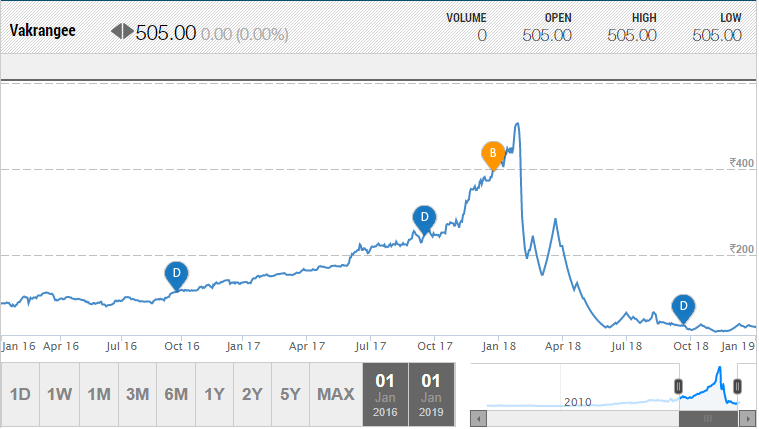Click the D dividend marker near Oct 17

(x=425, y=218)
